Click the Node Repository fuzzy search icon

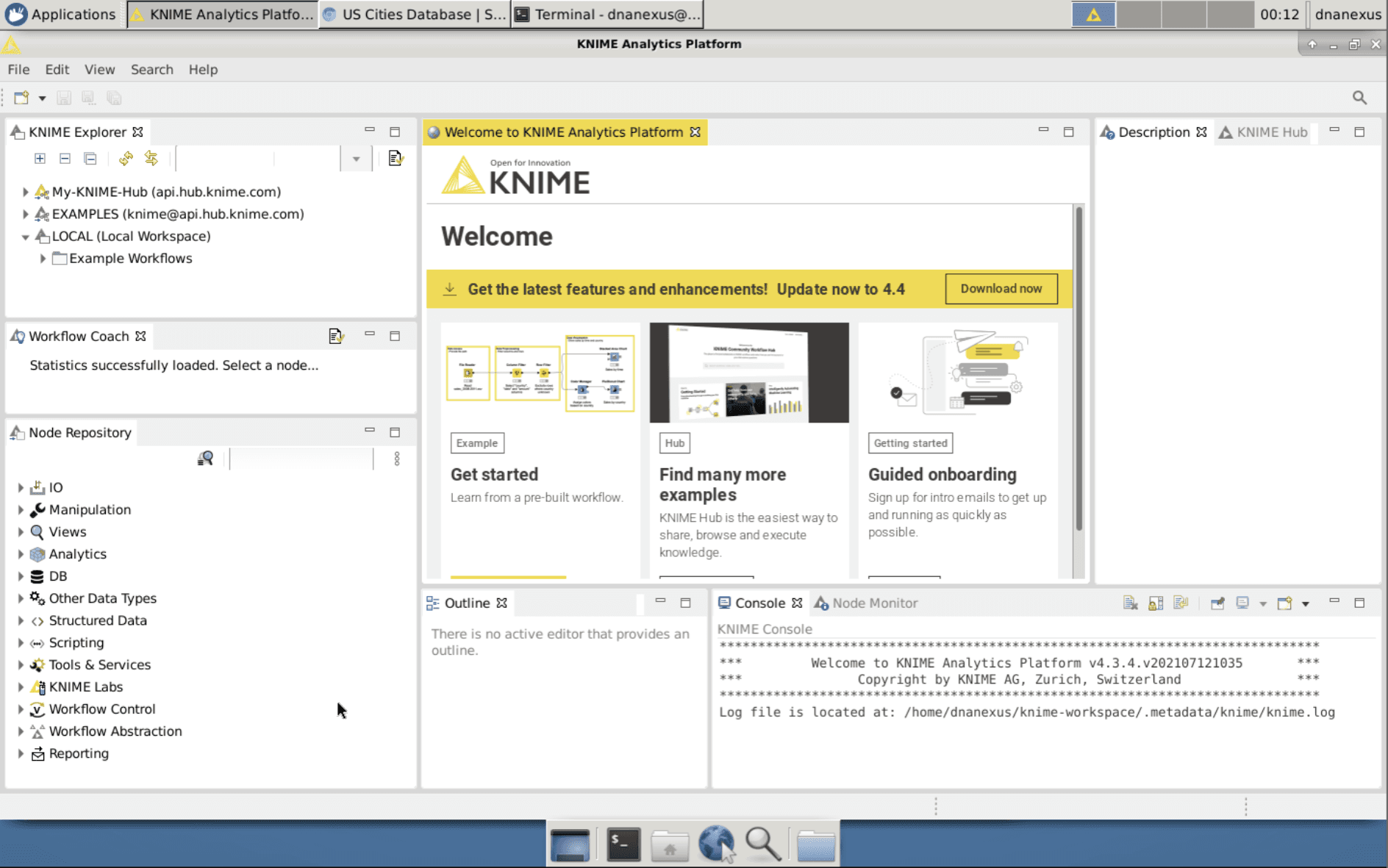click(205, 459)
